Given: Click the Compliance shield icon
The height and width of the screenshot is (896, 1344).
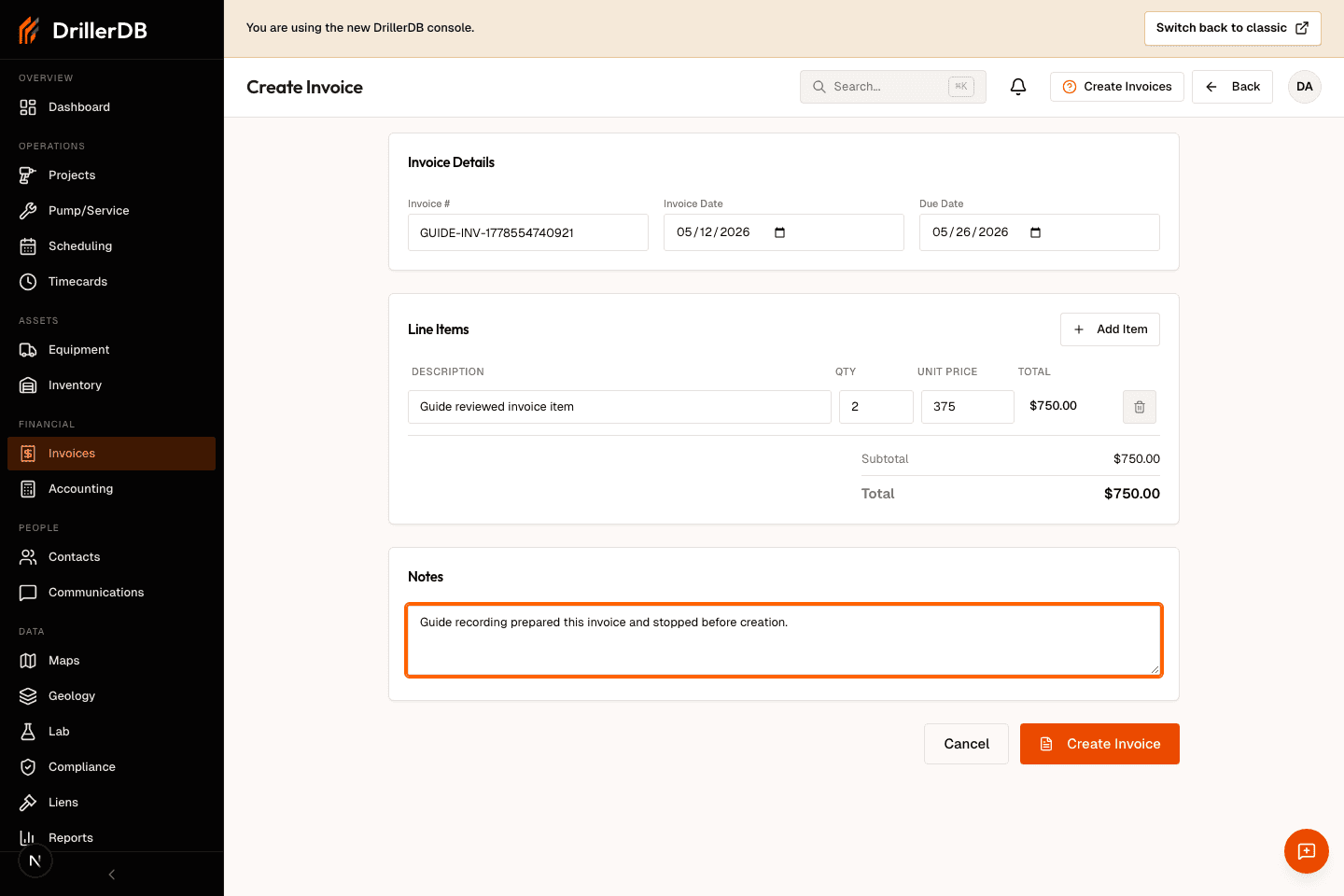Looking at the screenshot, I should point(28,767).
